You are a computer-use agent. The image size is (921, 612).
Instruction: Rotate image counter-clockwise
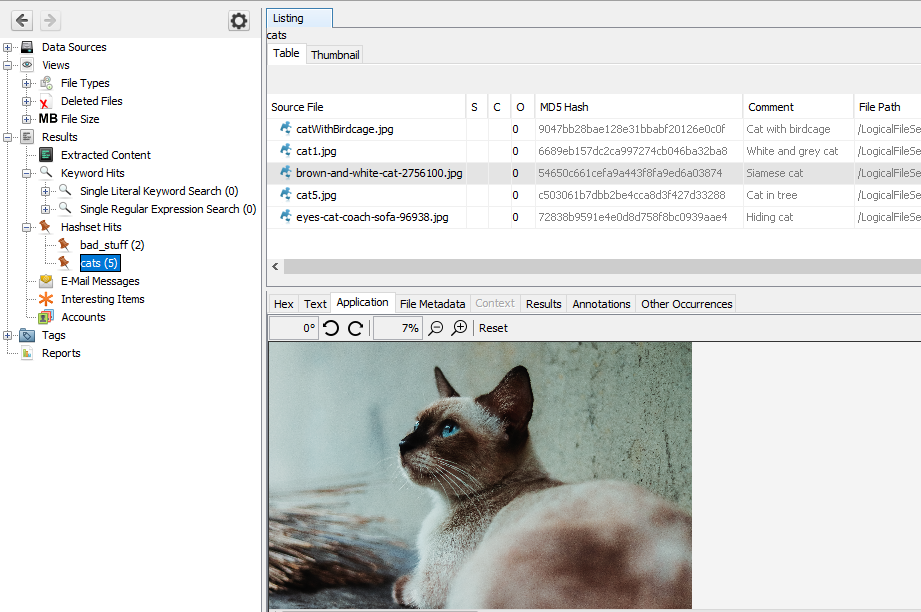click(x=332, y=328)
